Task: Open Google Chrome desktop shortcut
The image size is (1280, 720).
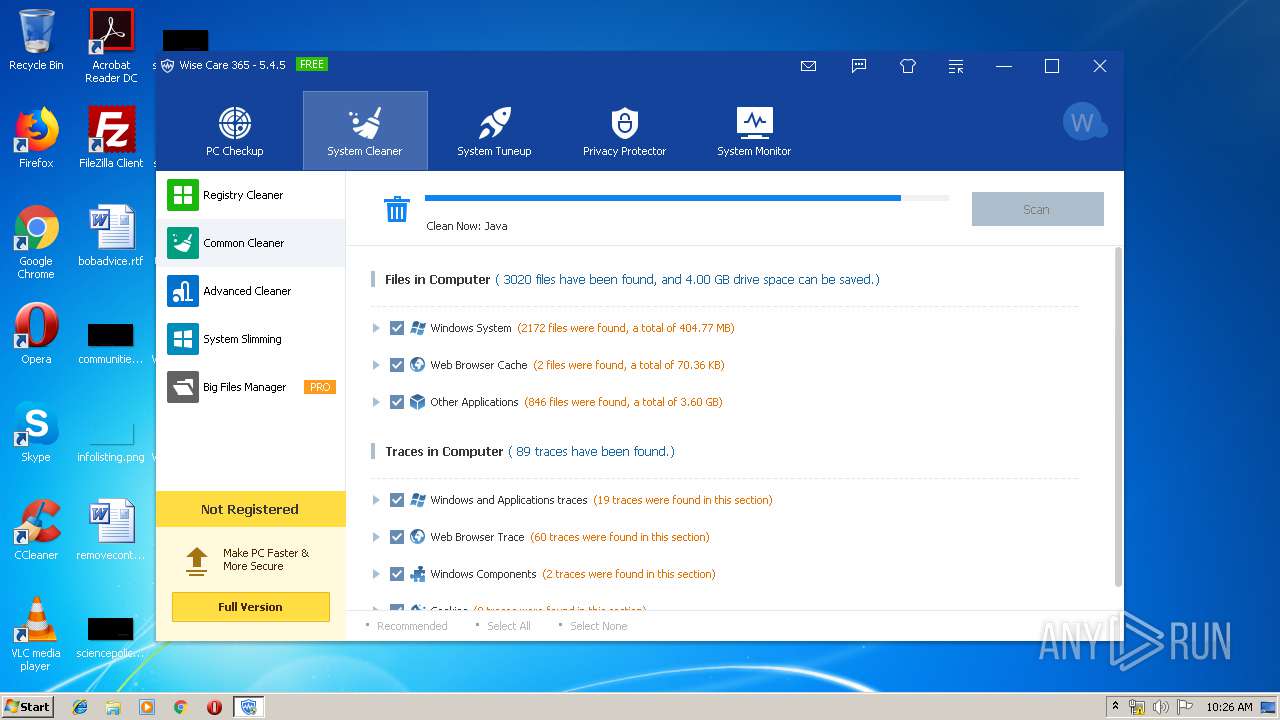Action: click(36, 243)
